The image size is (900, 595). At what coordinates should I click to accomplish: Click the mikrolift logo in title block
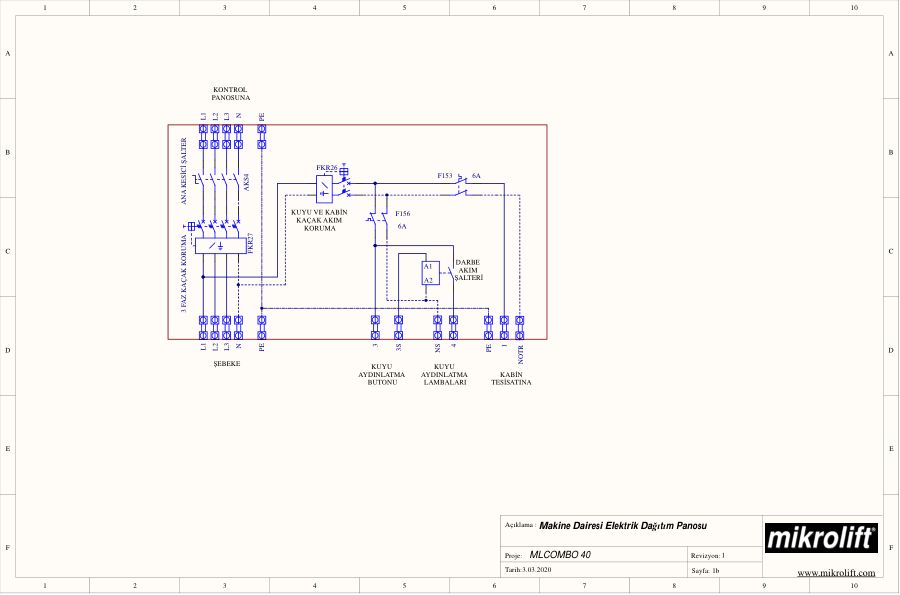pyautogui.click(x=821, y=539)
